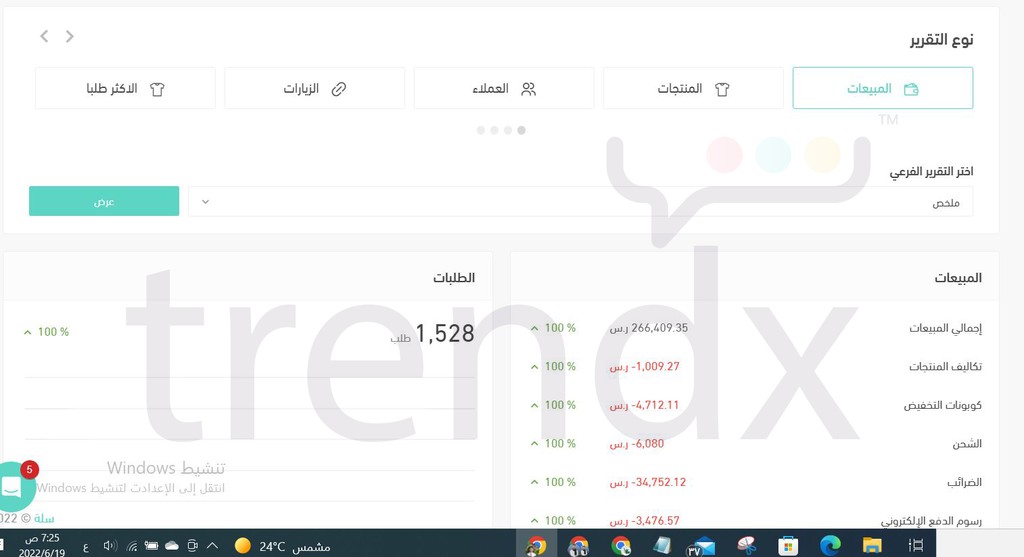Show hidden system tray icons chevron
Image resolution: width=1024 pixels, height=557 pixels.
tap(212, 545)
